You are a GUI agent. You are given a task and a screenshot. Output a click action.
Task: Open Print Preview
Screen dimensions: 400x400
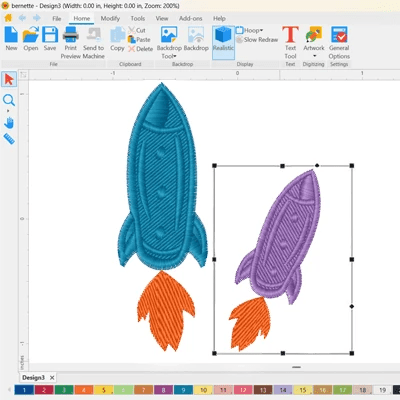pos(71,43)
